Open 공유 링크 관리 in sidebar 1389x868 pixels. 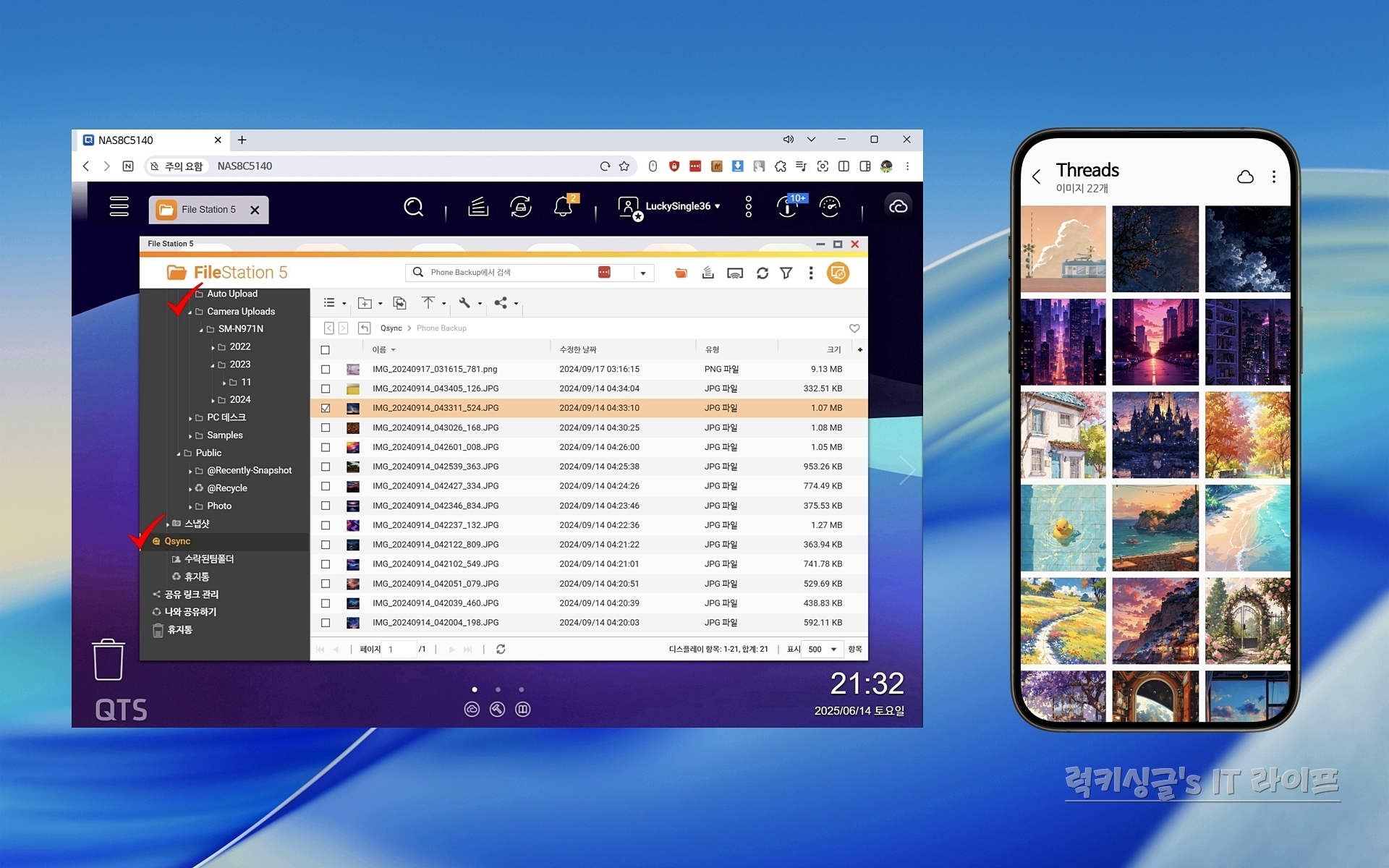191,595
